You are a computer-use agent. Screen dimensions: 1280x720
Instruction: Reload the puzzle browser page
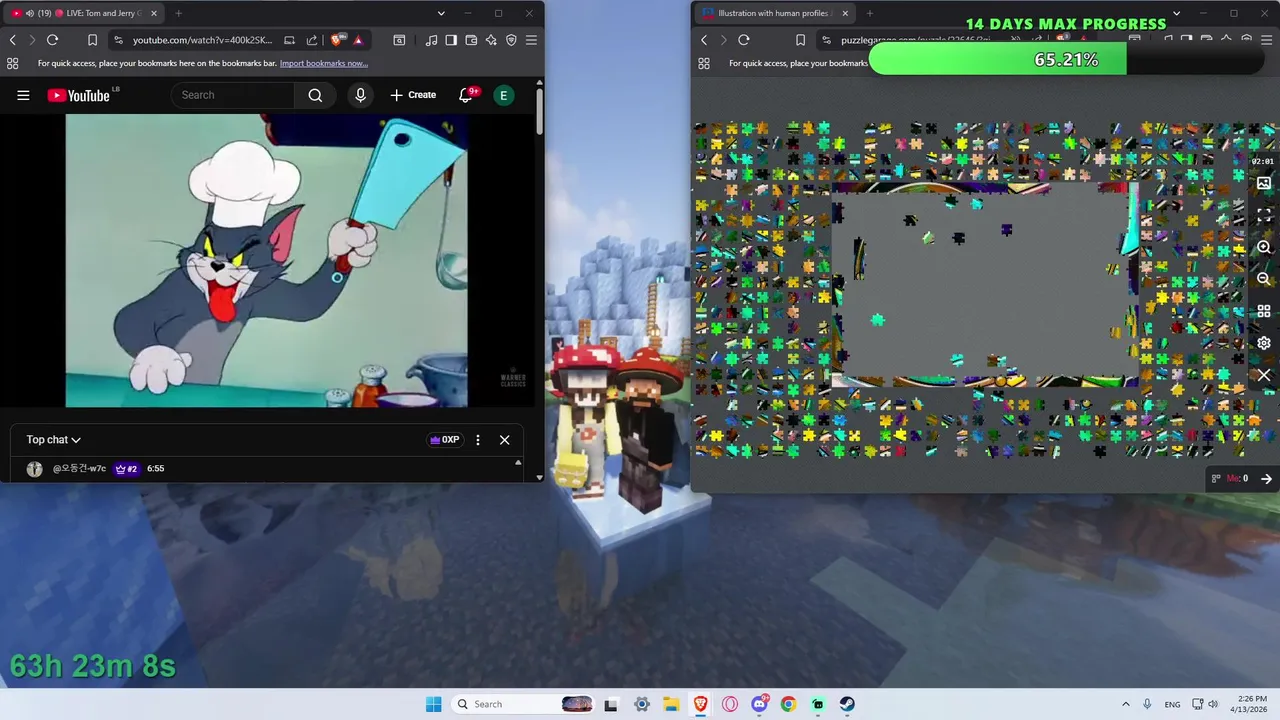click(743, 40)
